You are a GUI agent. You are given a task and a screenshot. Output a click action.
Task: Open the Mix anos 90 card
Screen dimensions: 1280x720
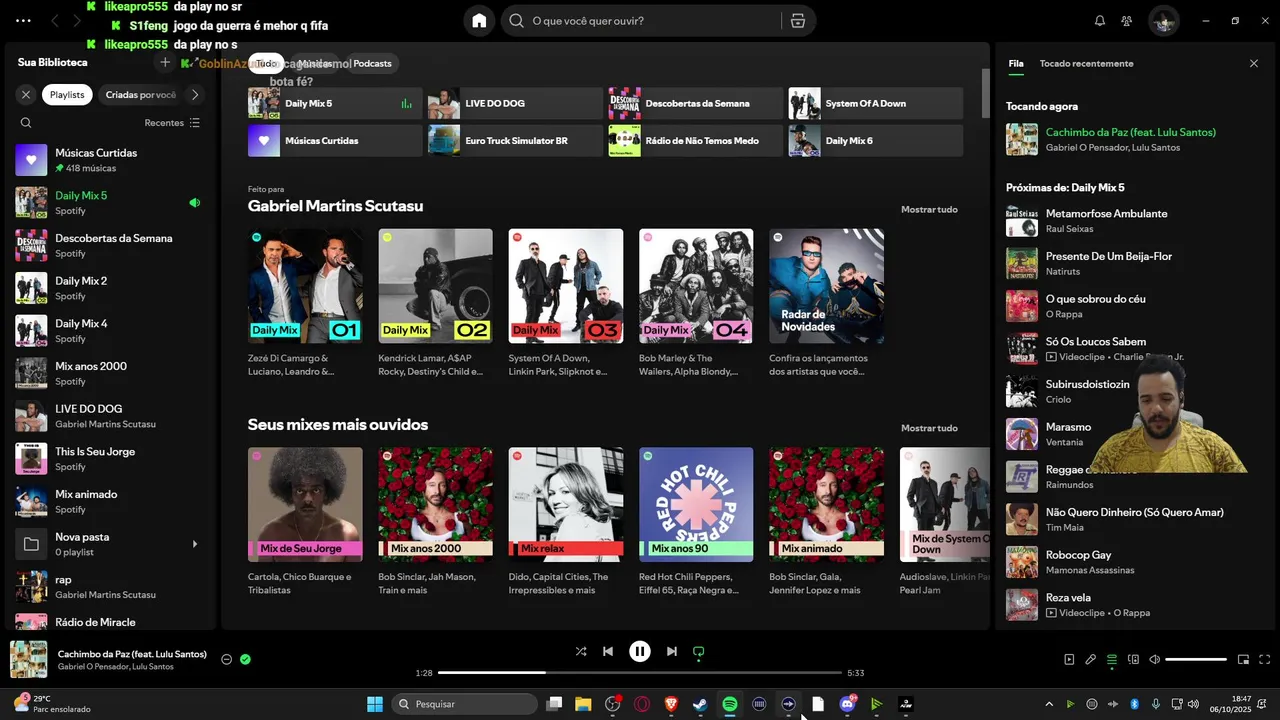coord(696,523)
